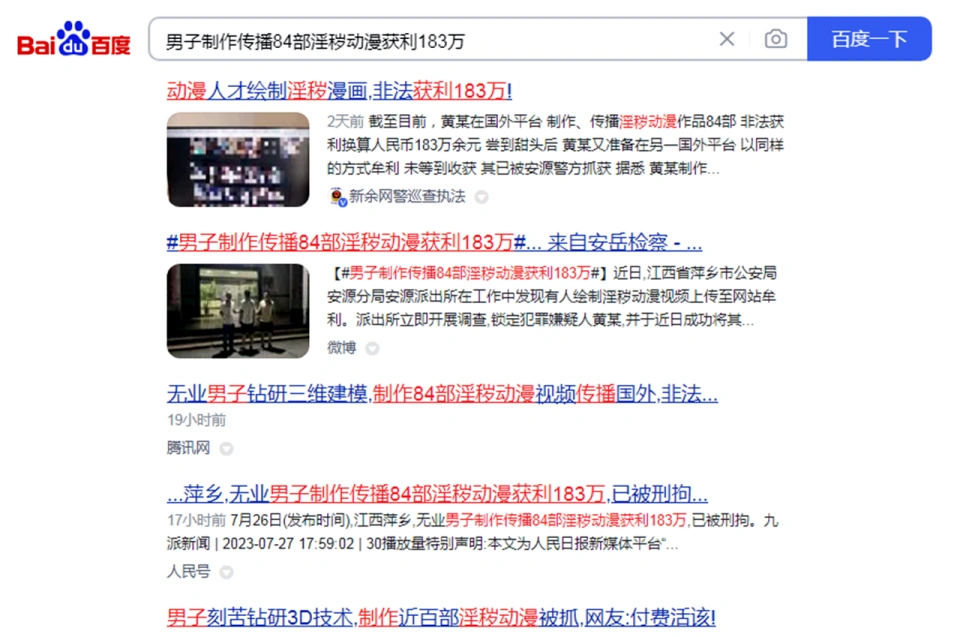The width and height of the screenshot is (960, 637).
Task: Open the 来自安岳检察 hashtag result
Action: (434, 242)
